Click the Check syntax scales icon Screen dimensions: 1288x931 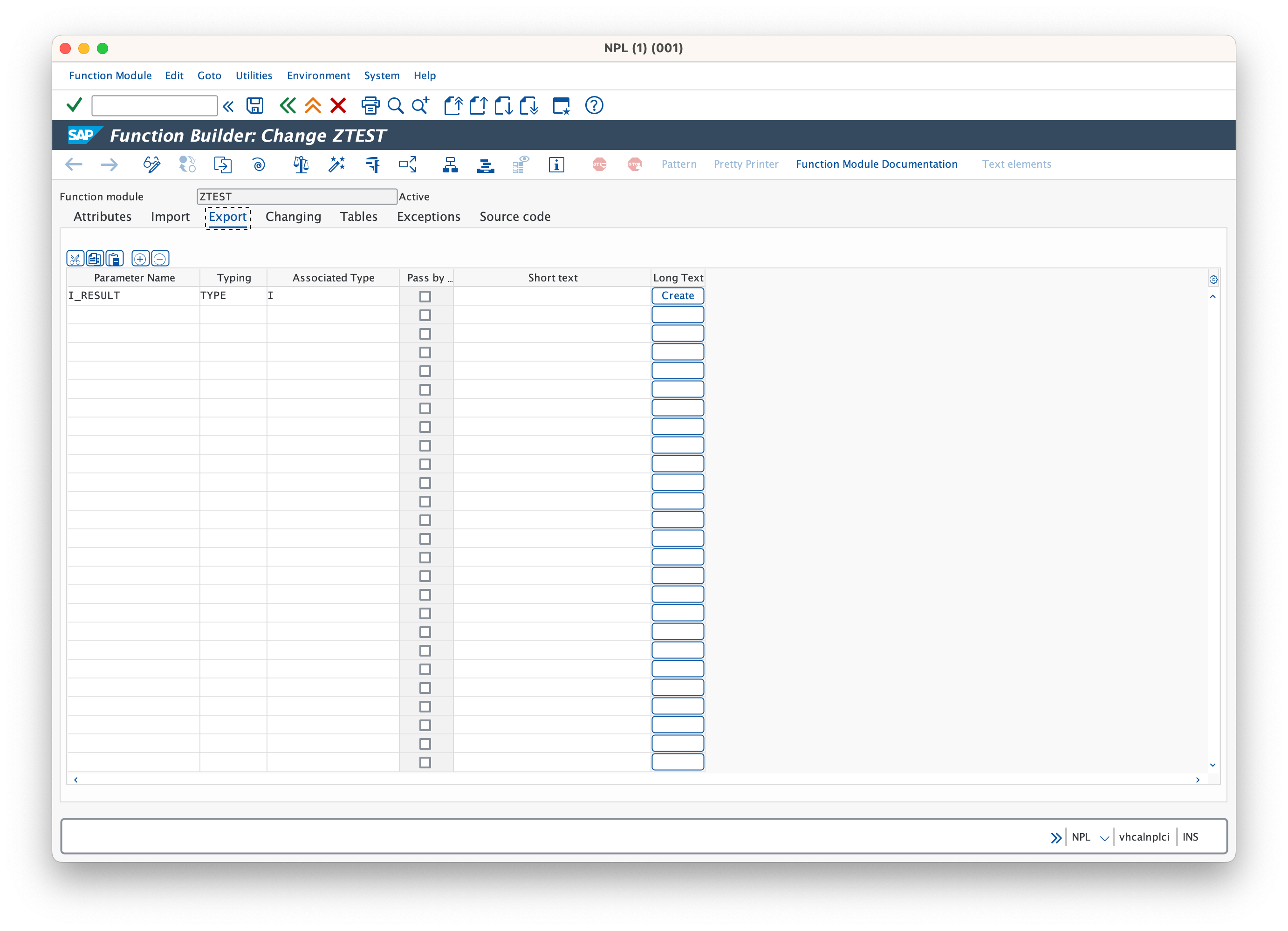pos(301,165)
